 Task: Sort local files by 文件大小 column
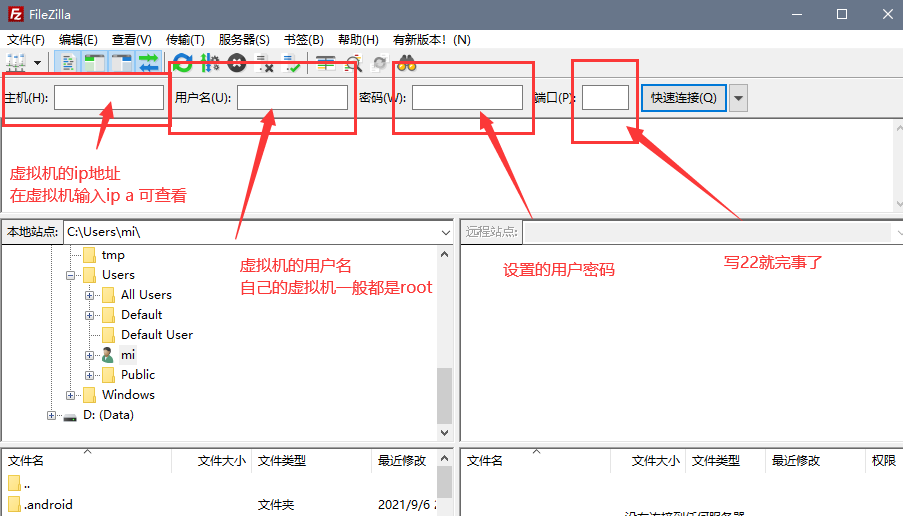point(212,461)
